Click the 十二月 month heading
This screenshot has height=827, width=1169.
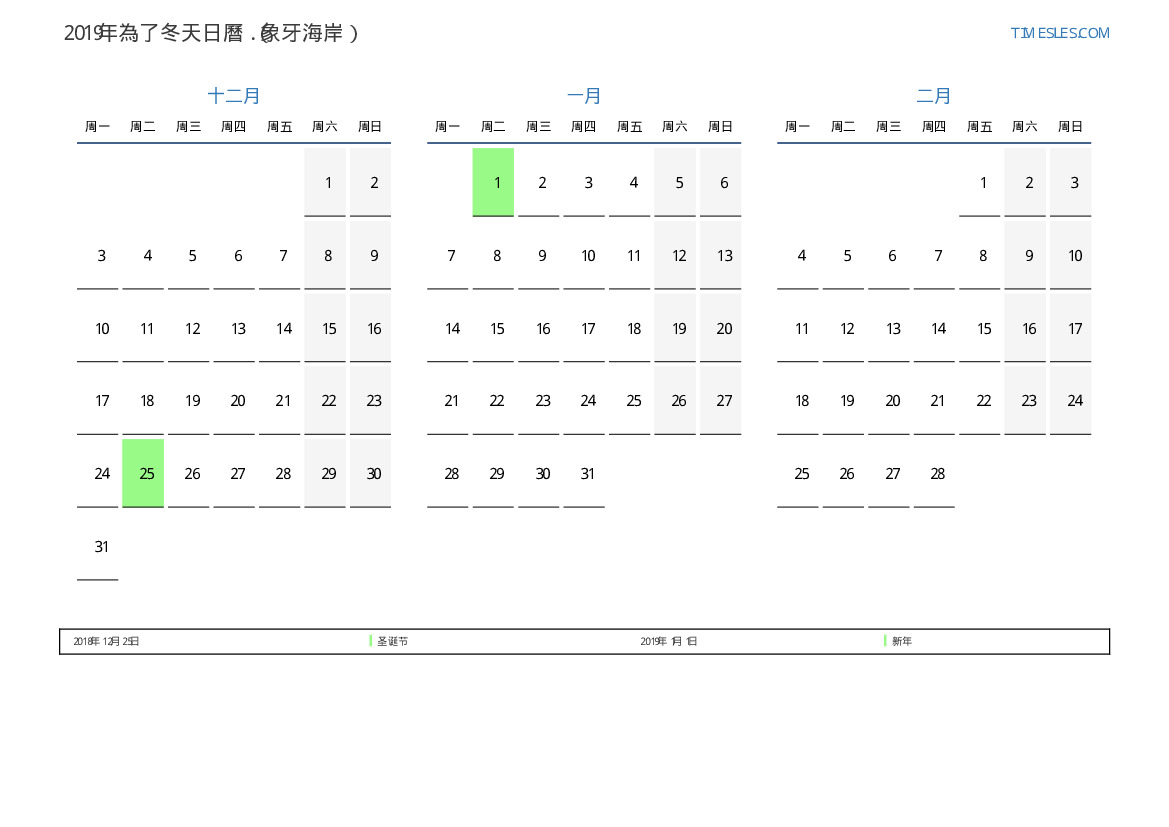(234, 96)
